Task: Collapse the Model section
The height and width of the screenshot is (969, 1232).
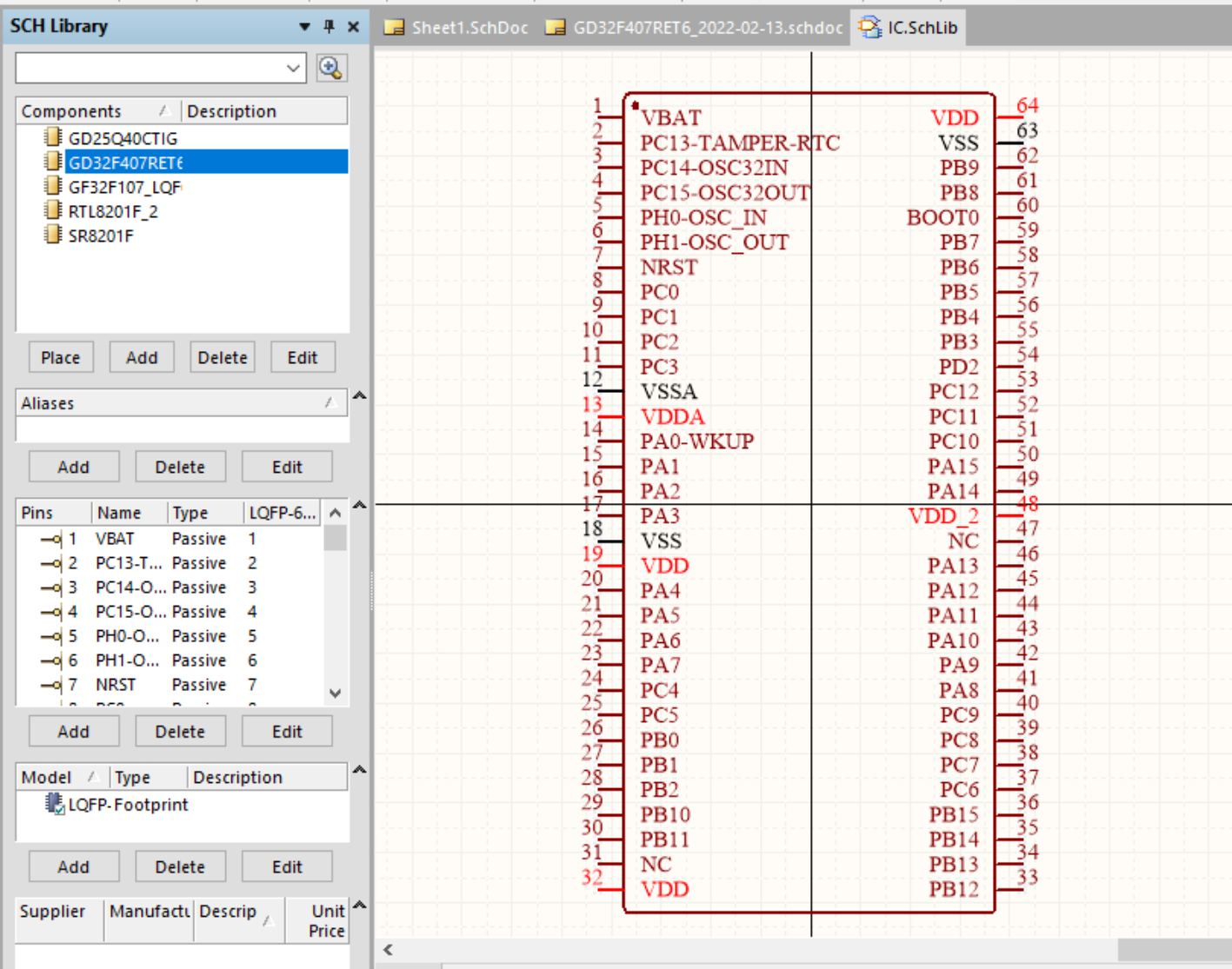Action: [359, 769]
